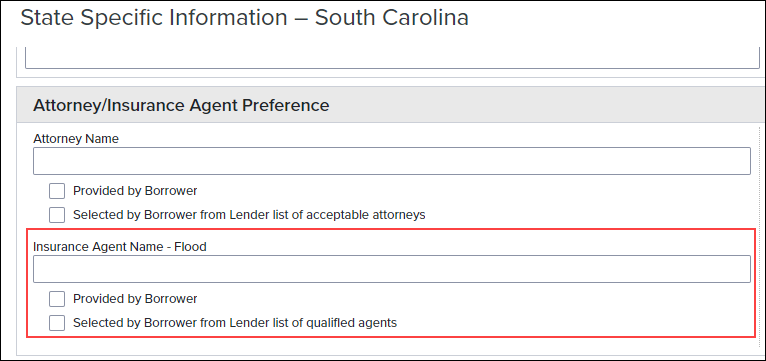Tick the acceptable attorneys Lender list checkbox
The image size is (766, 361).
point(57,215)
